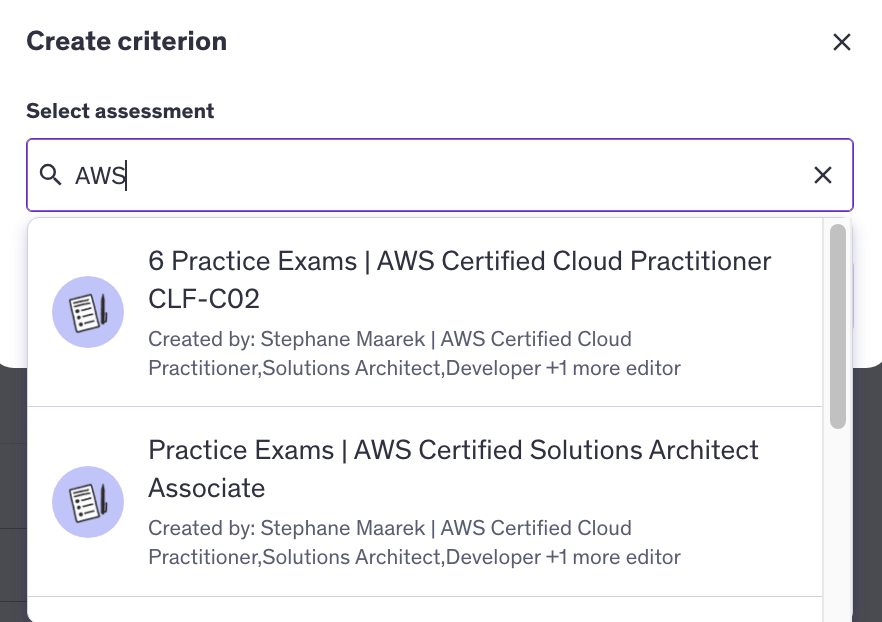This screenshot has height=622, width=882.
Task: Clear the AWS search text
Action: tap(823, 176)
